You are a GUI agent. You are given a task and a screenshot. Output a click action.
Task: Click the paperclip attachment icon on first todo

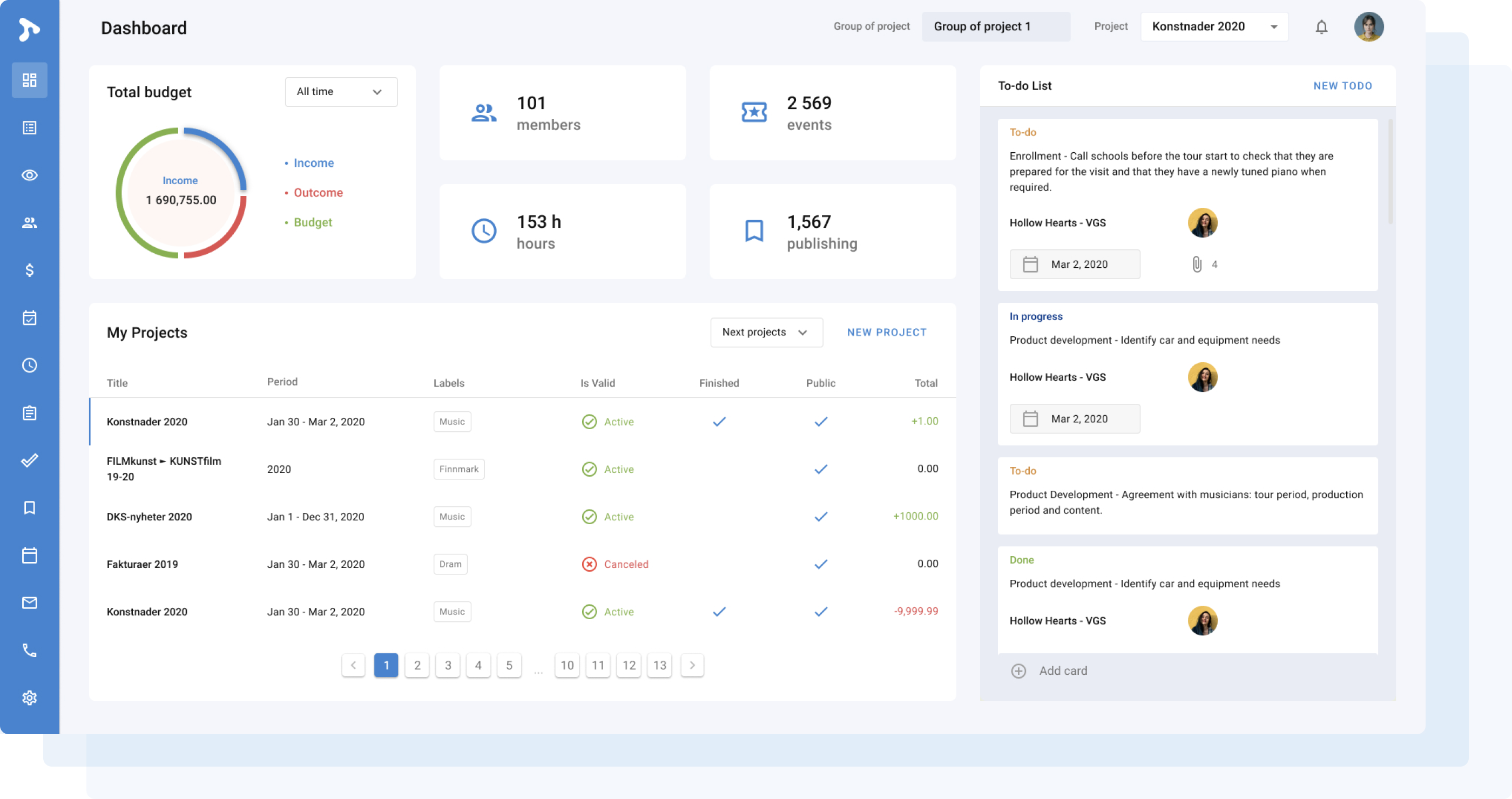[1197, 264]
